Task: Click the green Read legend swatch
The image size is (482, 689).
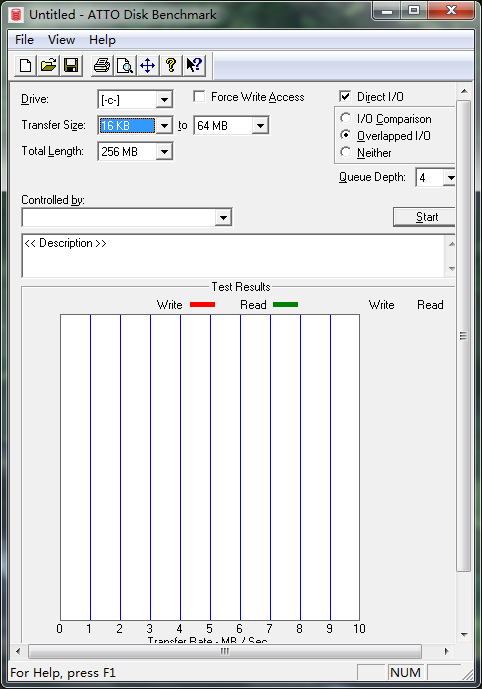Action: 286,305
